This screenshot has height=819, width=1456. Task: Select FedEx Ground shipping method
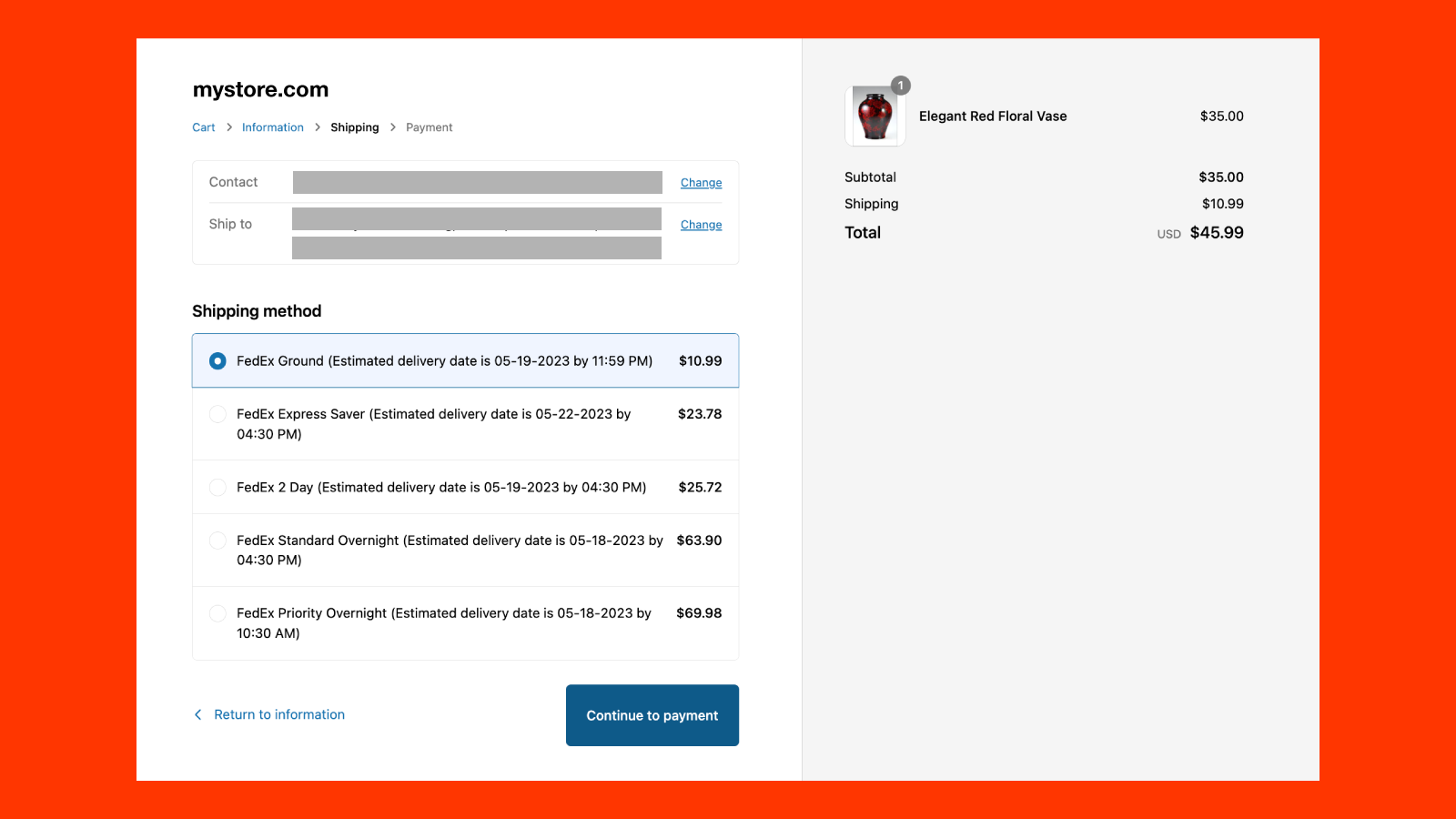tap(217, 360)
